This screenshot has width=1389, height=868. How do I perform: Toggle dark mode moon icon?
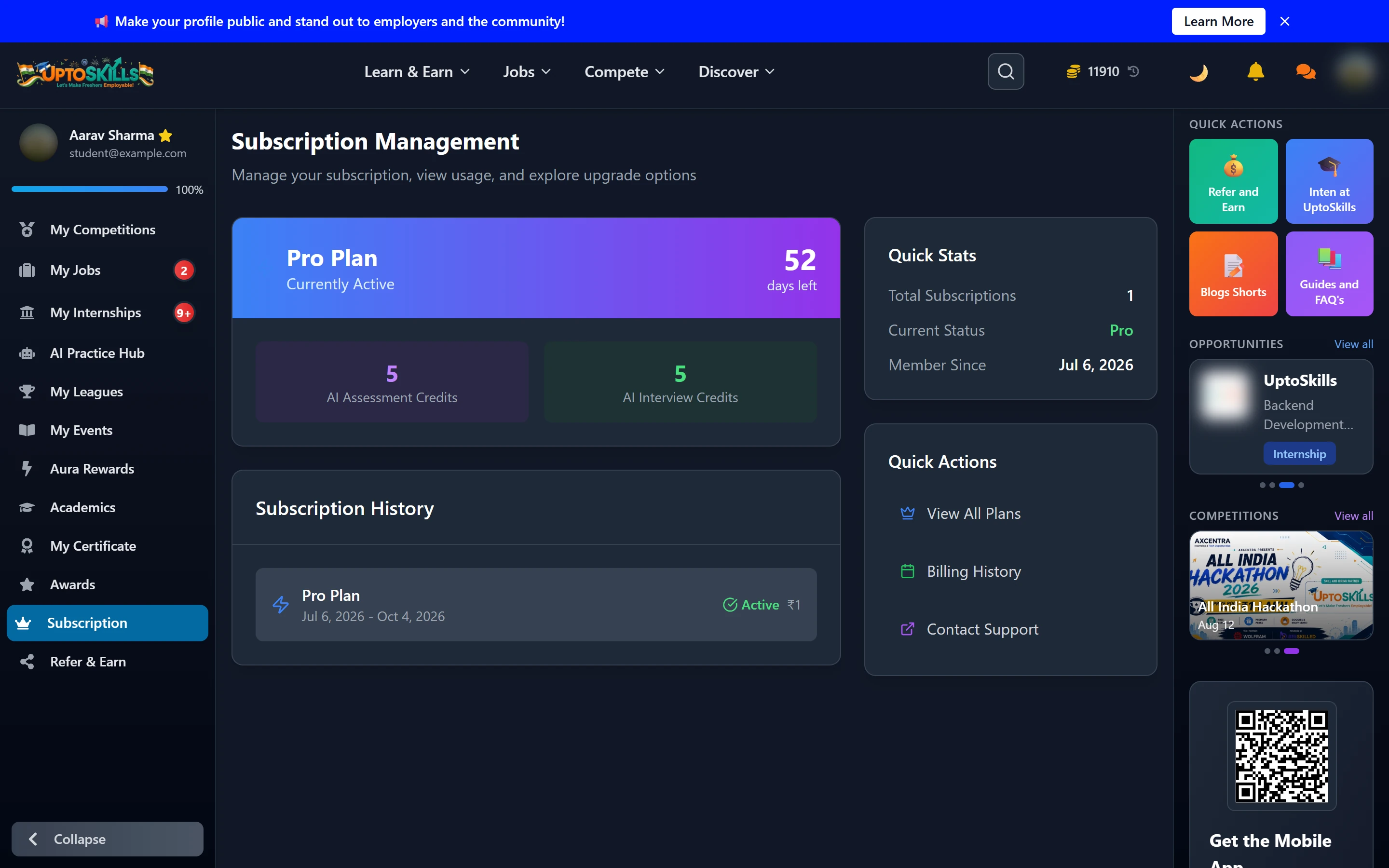click(x=1198, y=72)
